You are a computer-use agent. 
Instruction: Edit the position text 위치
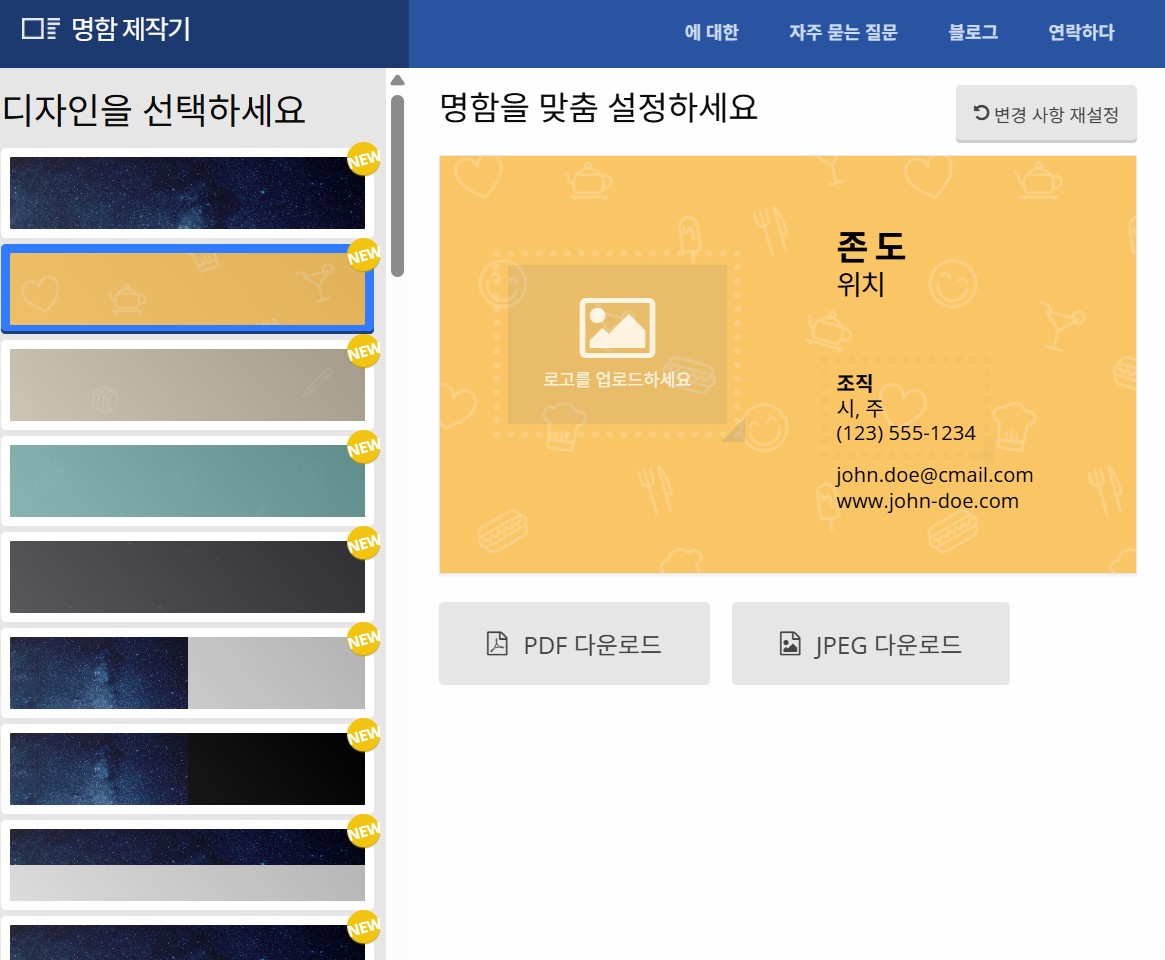tap(860, 284)
